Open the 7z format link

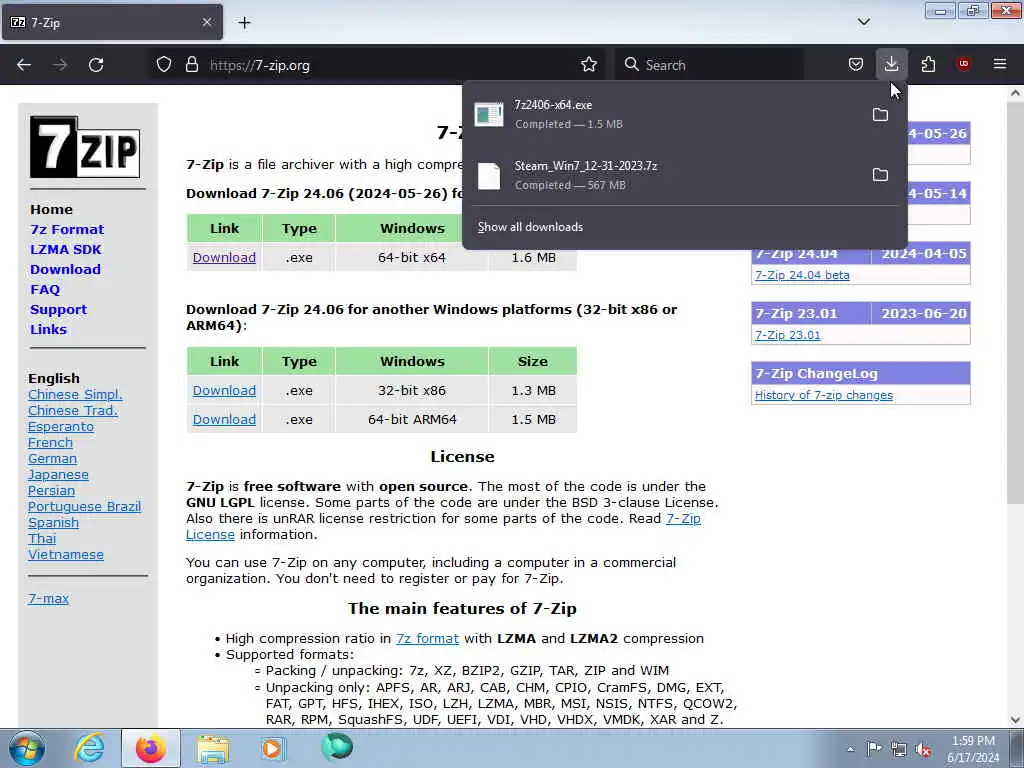tap(427, 639)
